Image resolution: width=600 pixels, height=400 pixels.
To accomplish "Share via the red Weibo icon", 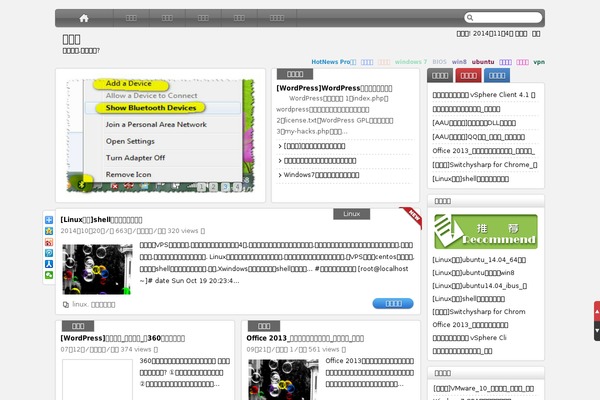I will [x=49, y=242].
